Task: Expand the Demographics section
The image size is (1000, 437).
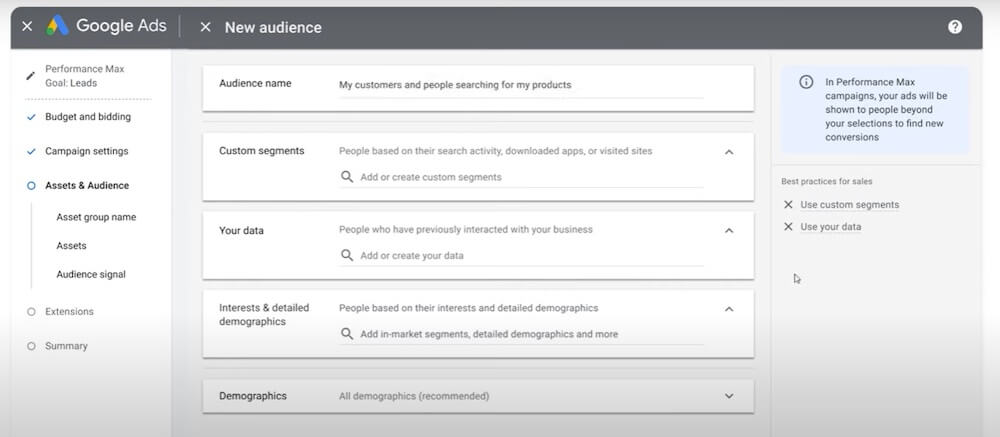Action: [x=730, y=396]
